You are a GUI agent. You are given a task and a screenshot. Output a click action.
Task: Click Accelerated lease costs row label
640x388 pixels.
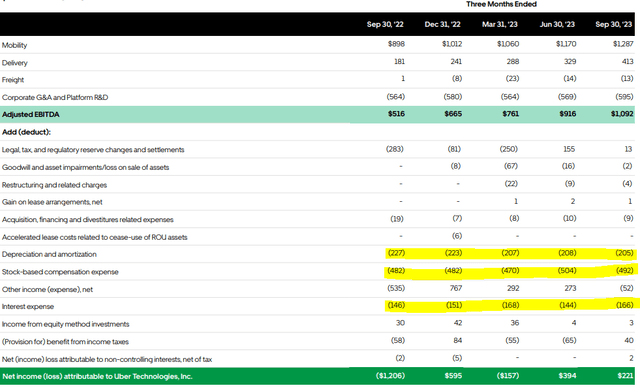pos(94,237)
